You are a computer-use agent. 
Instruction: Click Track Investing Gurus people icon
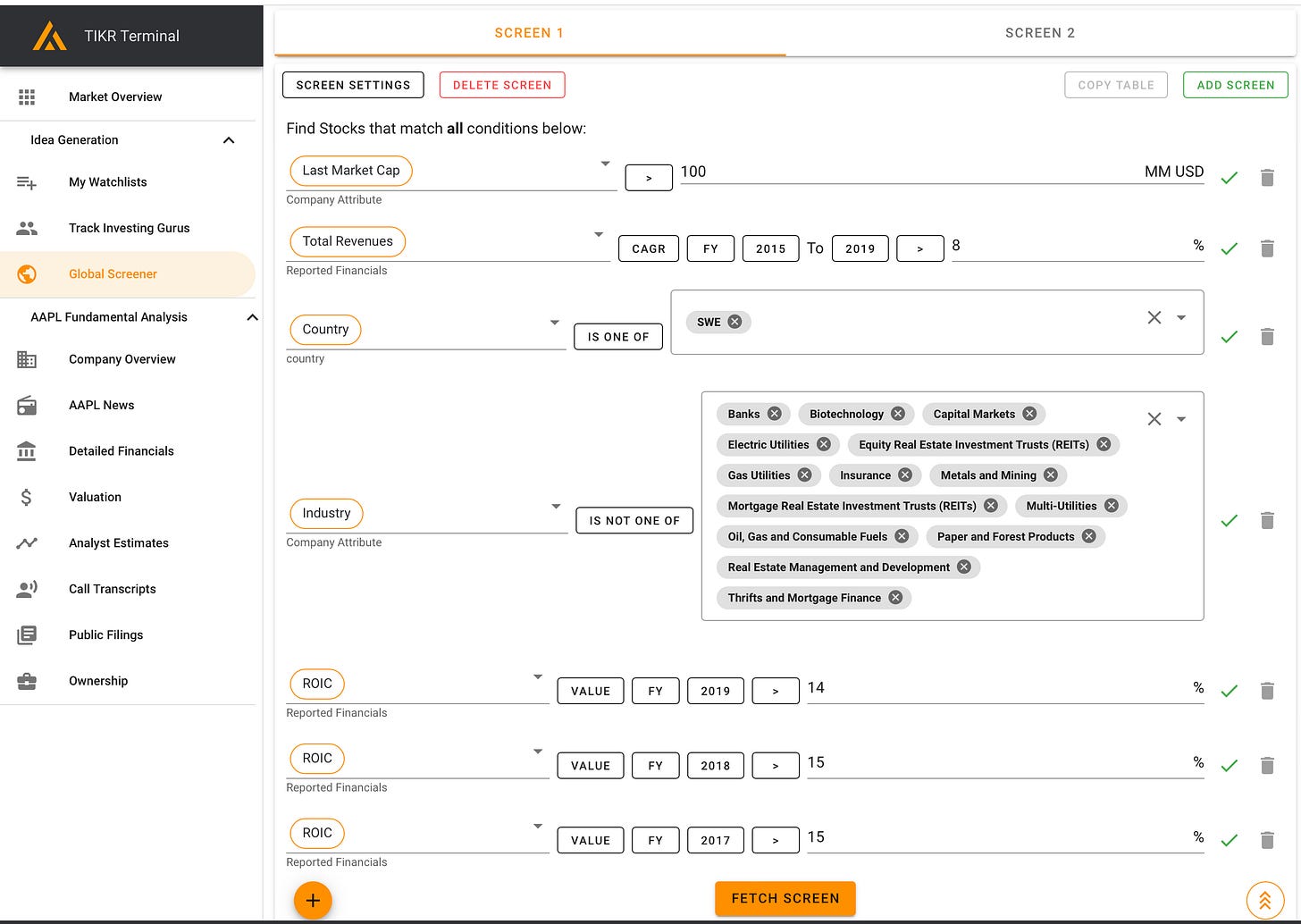pyautogui.click(x=27, y=228)
